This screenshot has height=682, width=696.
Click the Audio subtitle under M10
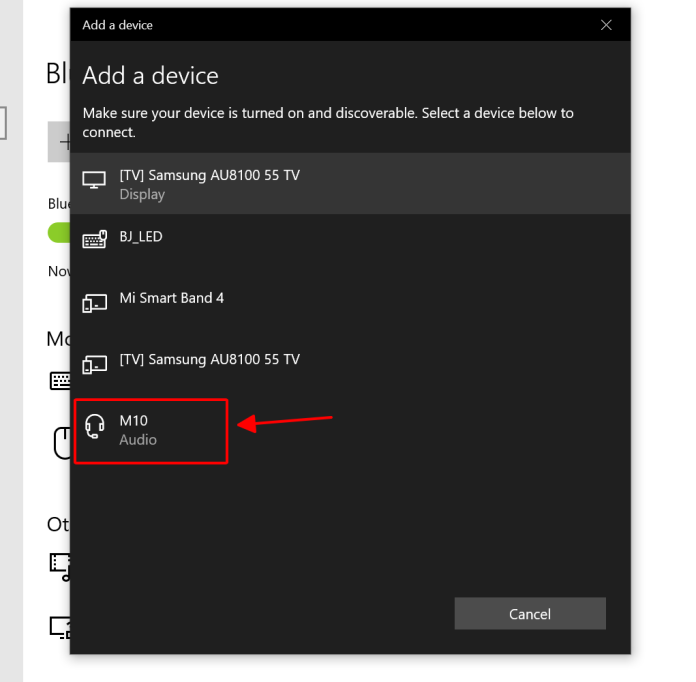coord(138,440)
